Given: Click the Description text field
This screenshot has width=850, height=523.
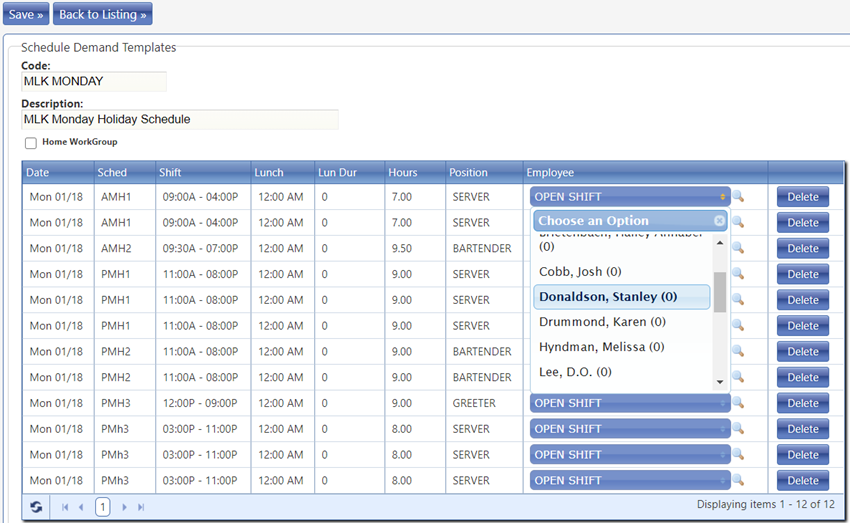Looking at the screenshot, I should pos(180,119).
